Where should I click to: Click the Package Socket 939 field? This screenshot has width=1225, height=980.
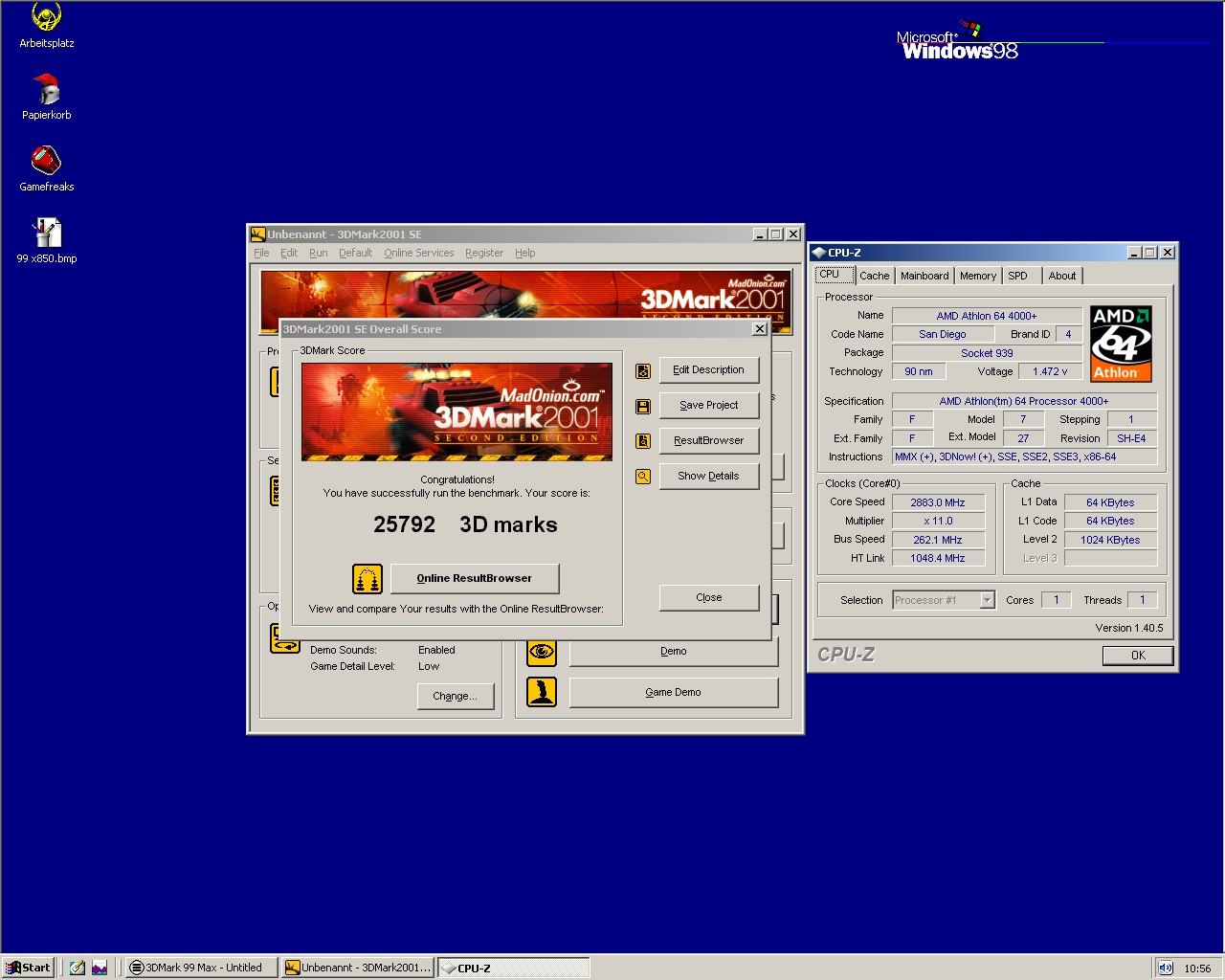click(x=987, y=353)
